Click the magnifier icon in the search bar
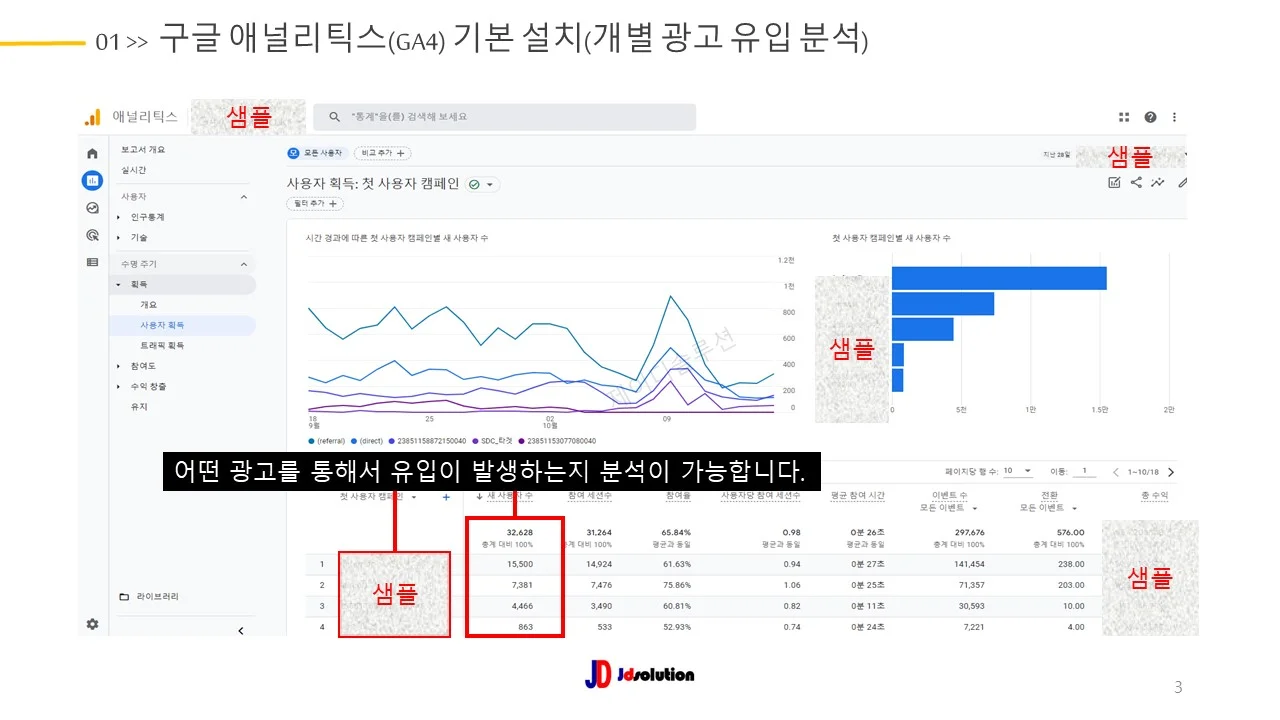Image resolution: width=1280 pixels, height=720 pixels. pos(334,117)
